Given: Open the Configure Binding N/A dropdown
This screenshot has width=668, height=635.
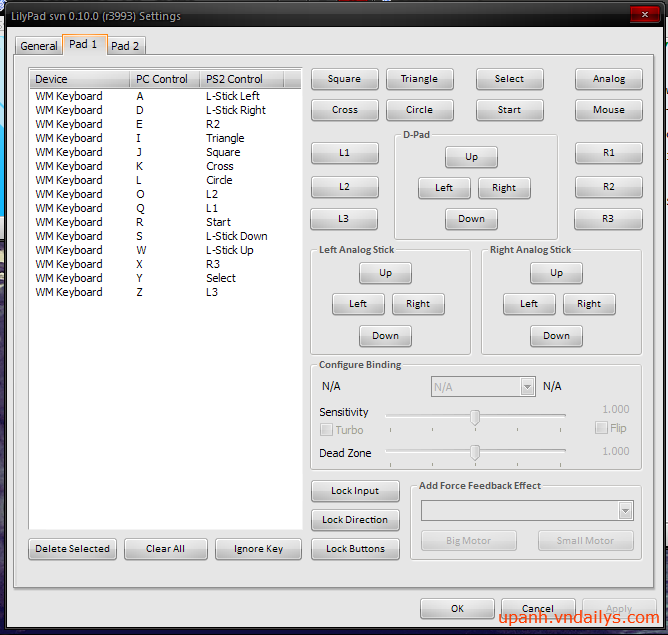Looking at the screenshot, I should coord(483,387).
